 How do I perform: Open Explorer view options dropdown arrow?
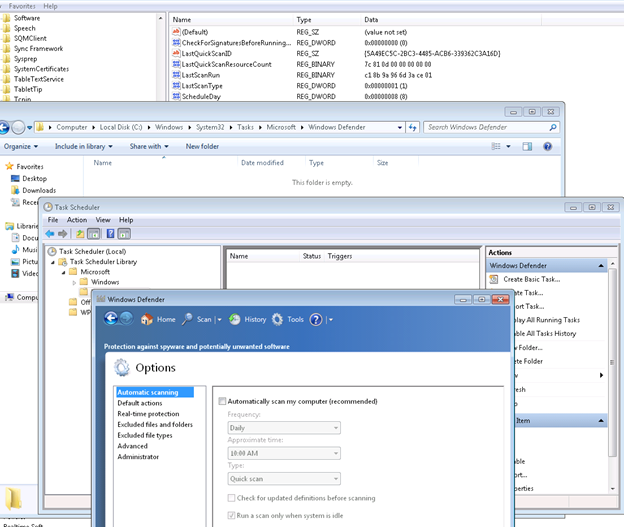click(x=508, y=146)
